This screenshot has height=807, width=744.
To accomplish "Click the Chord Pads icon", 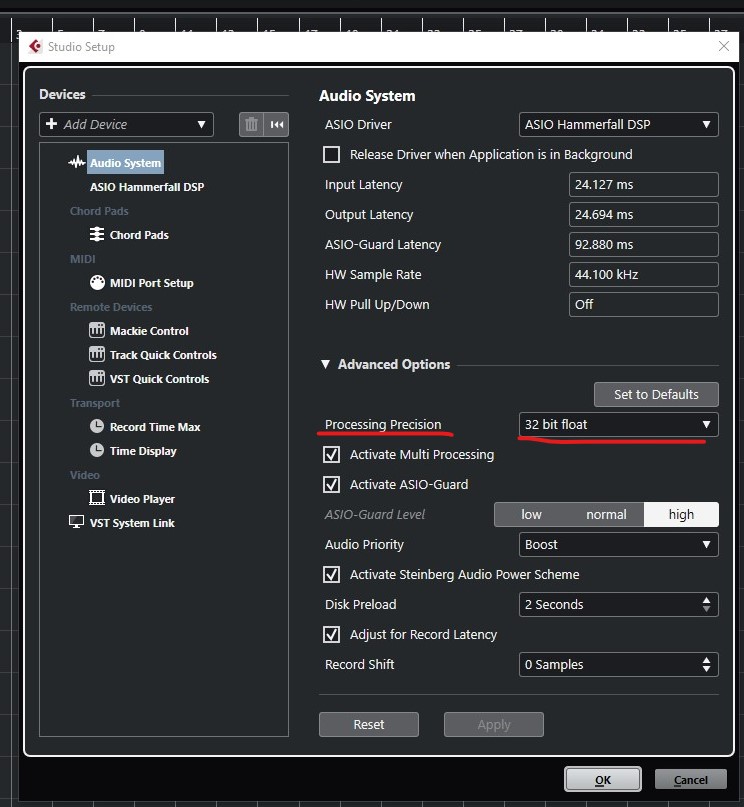I will (x=97, y=235).
